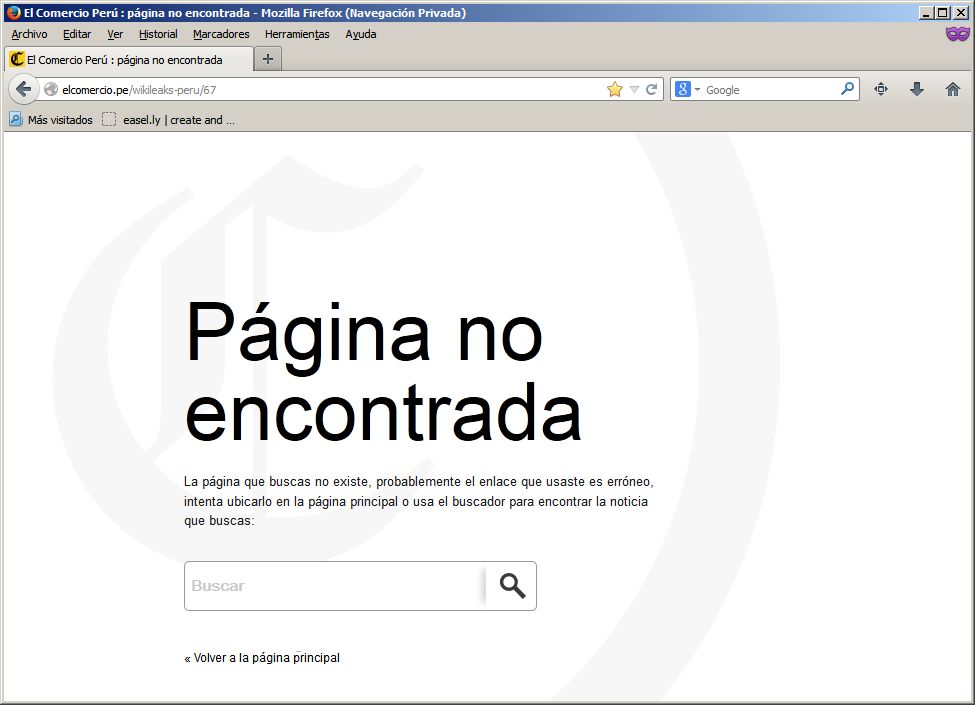
Task: Close the Firefox window
Action: 961,12
